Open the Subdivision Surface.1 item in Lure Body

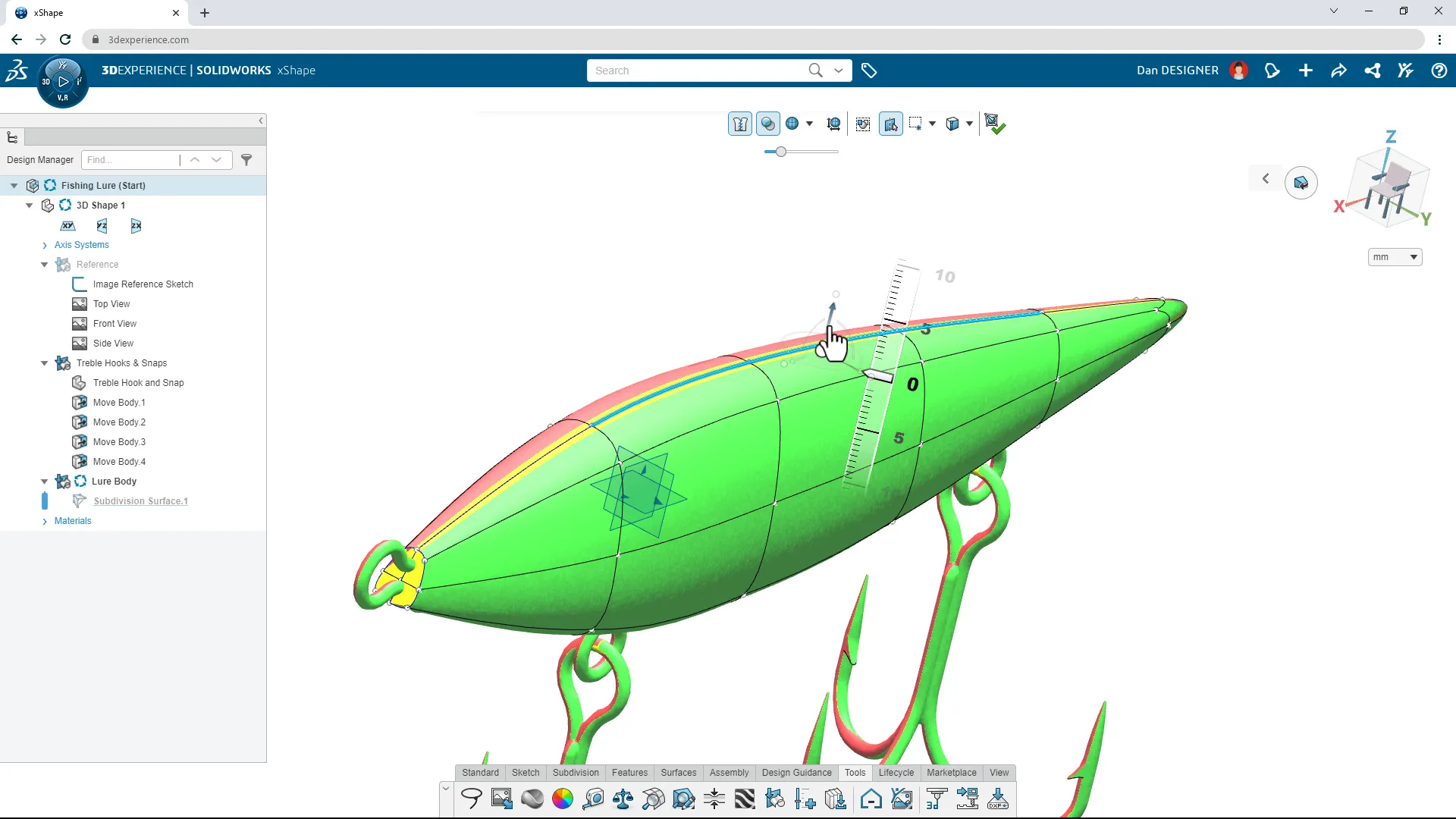[x=140, y=500]
